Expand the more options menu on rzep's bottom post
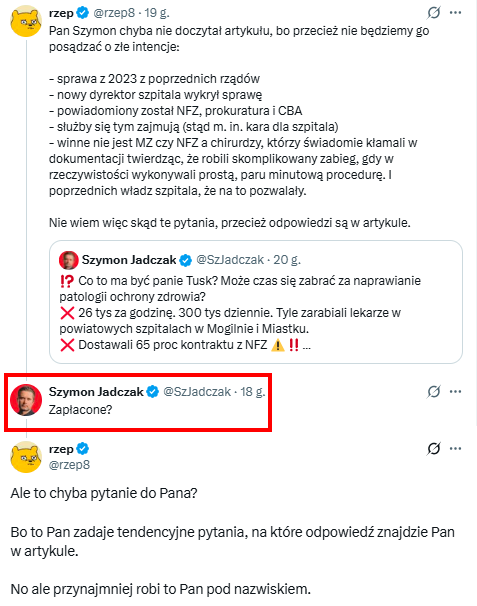477x606 pixels. point(455,449)
